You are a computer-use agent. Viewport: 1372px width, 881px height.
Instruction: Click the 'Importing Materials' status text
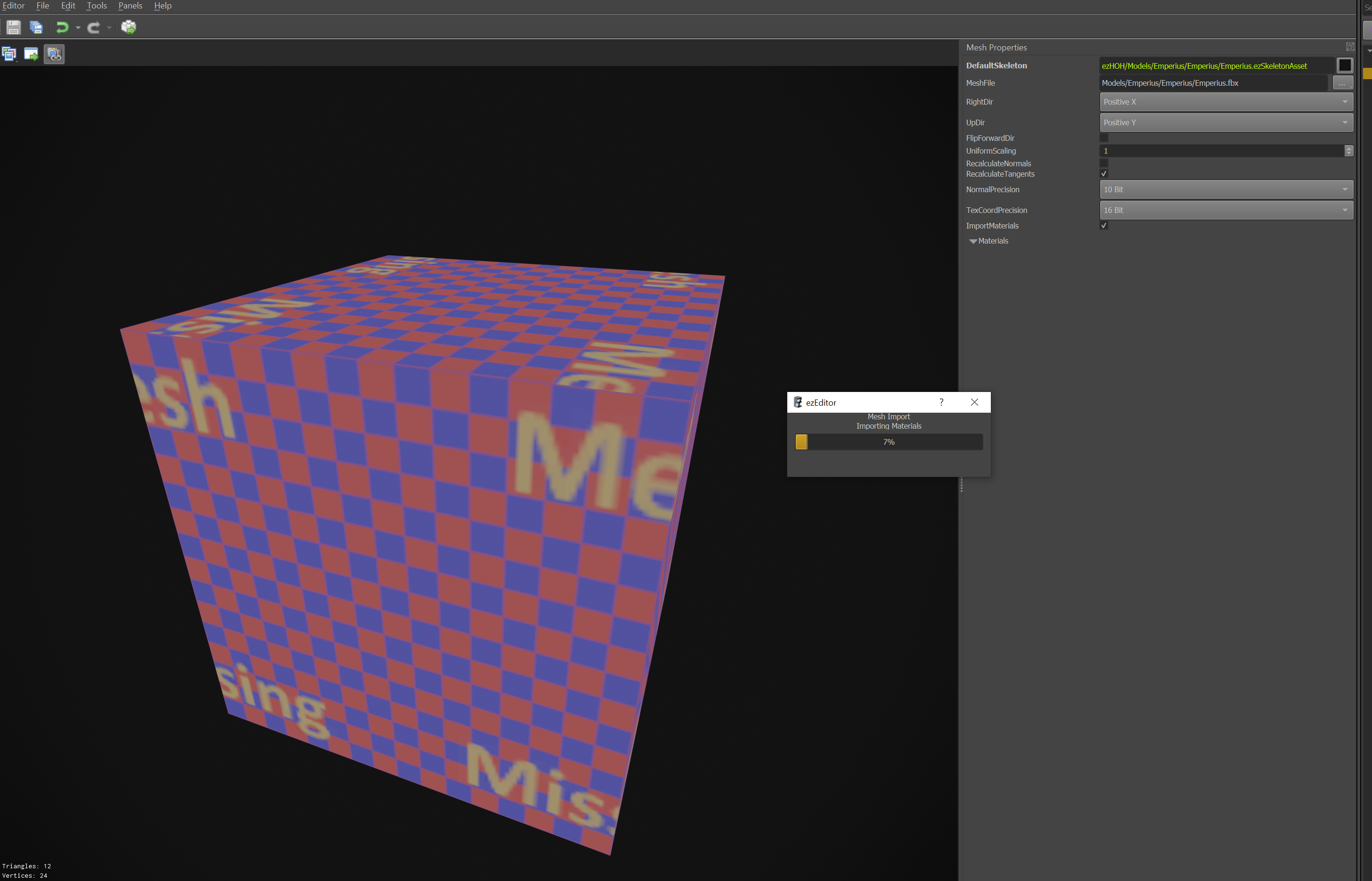(x=889, y=426)
